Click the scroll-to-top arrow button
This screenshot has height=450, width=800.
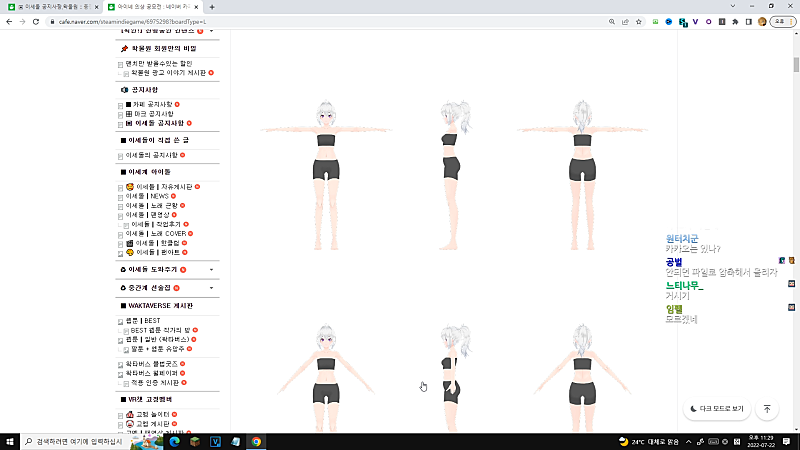[x=767, y=408]
